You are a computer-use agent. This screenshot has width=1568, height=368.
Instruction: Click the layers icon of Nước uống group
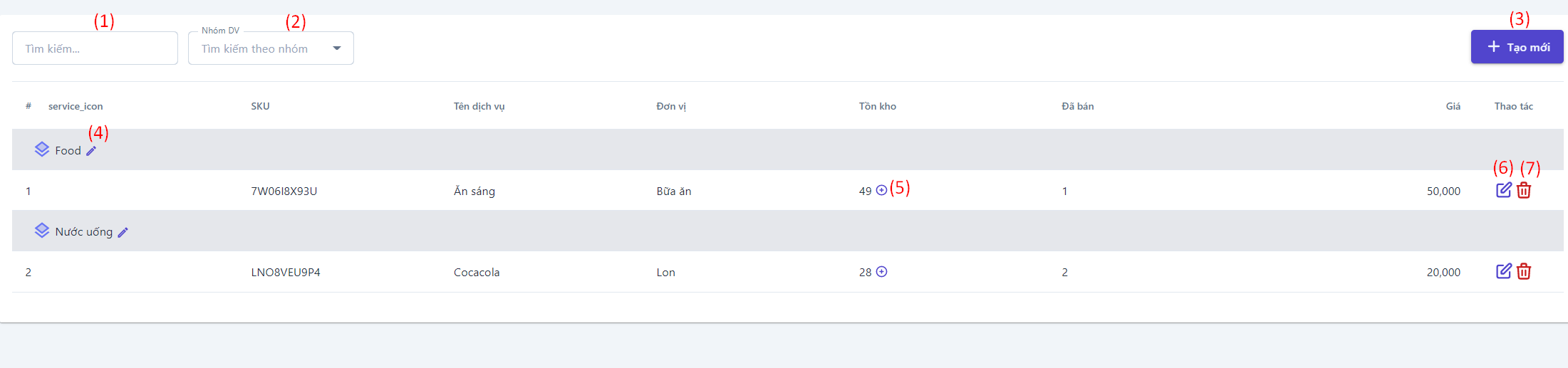point(42,231)
